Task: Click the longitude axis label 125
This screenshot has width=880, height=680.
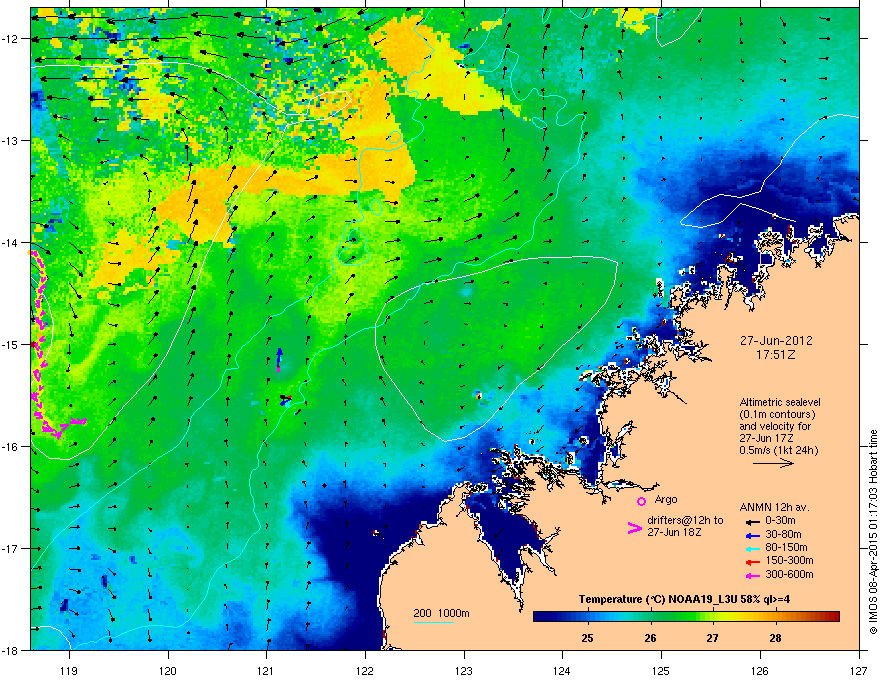Action: click(661, 670)
